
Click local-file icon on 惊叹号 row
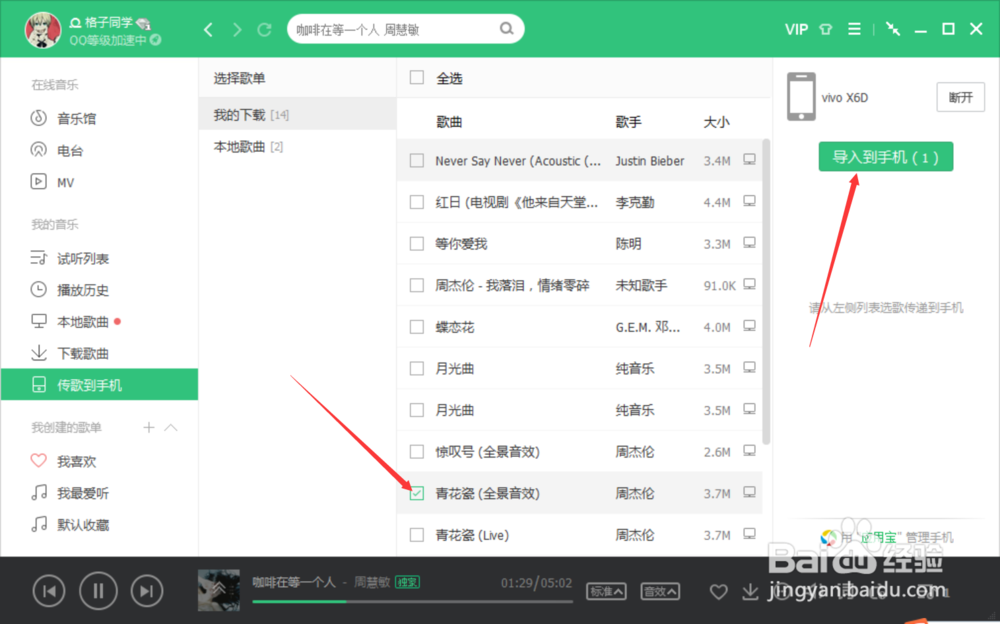click(749, 451)
